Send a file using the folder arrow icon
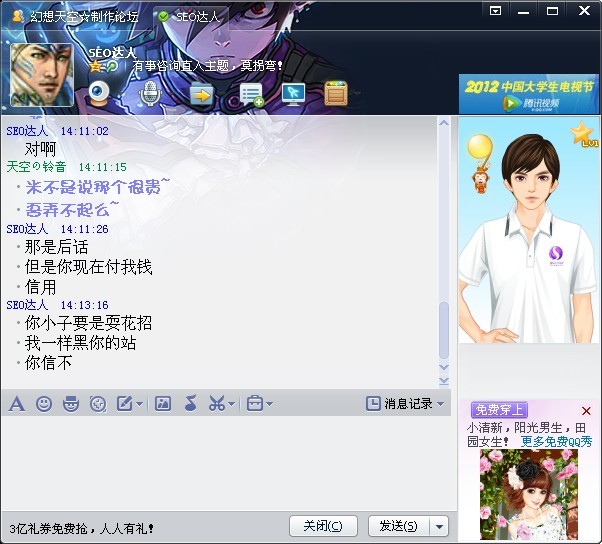Viewport: 602px width, 544px height. coord(201,93)
